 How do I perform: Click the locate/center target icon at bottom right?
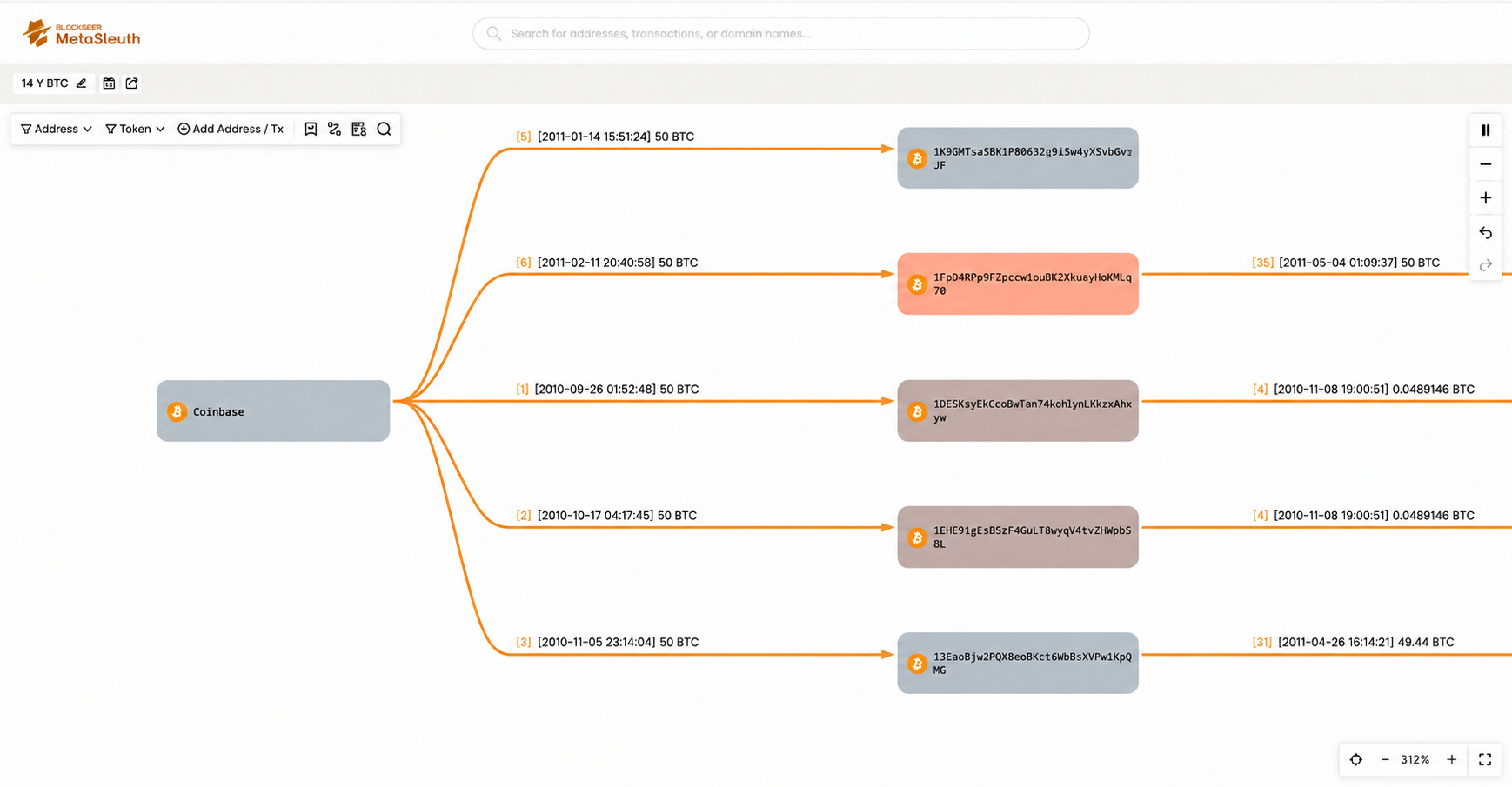pyautogui.click(x=1355, y=759)
